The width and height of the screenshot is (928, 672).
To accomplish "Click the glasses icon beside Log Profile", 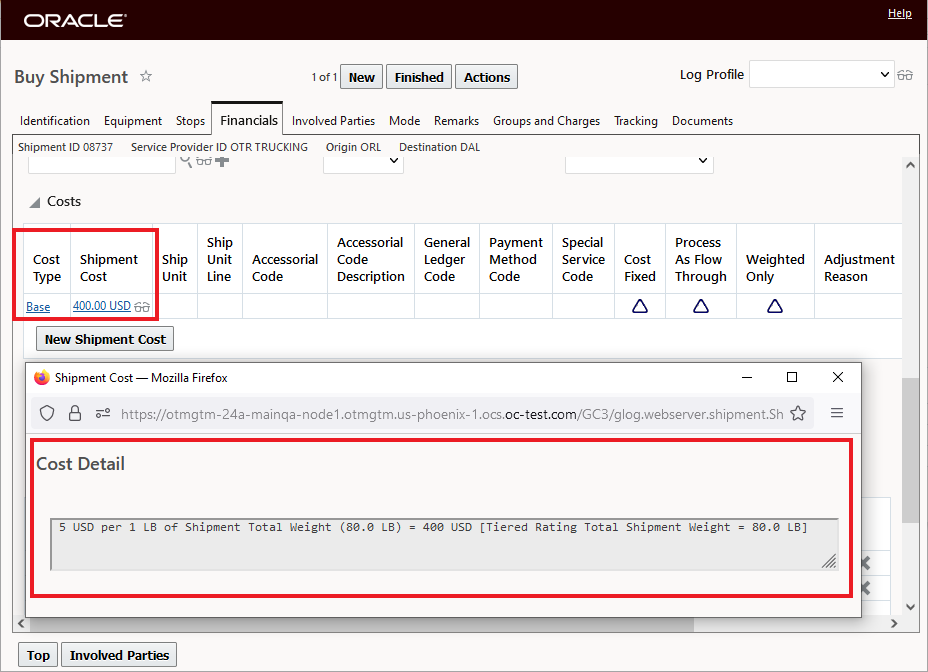I will (x=905, y=75).
